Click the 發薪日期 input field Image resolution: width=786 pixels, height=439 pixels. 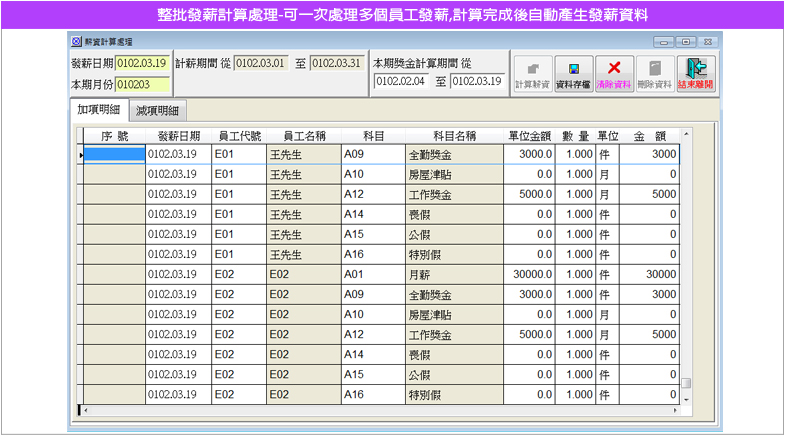pyautogui.click(x=142, y=63)
